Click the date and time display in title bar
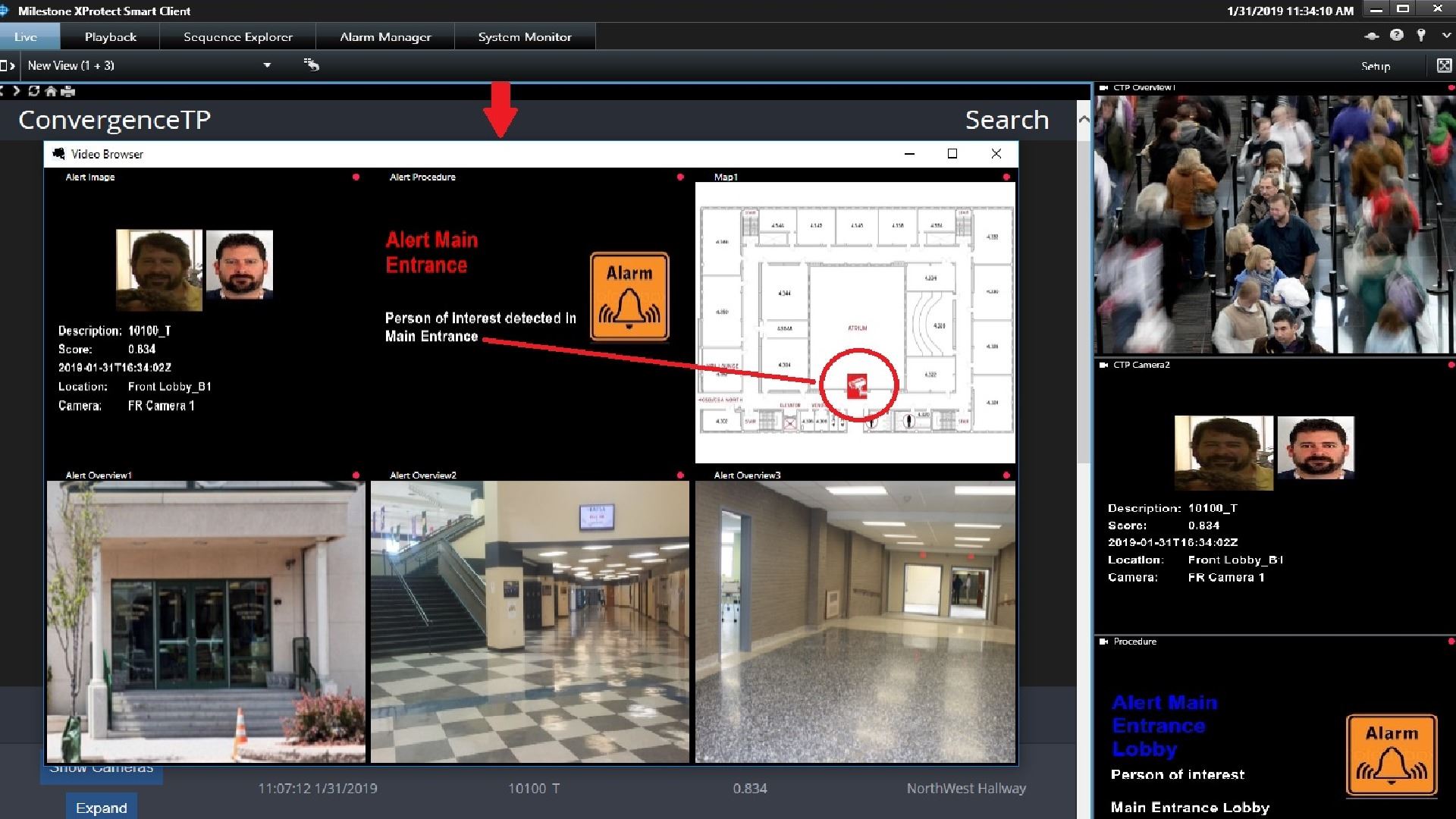Screen dimensions: 1456x819 point(1290,11)
